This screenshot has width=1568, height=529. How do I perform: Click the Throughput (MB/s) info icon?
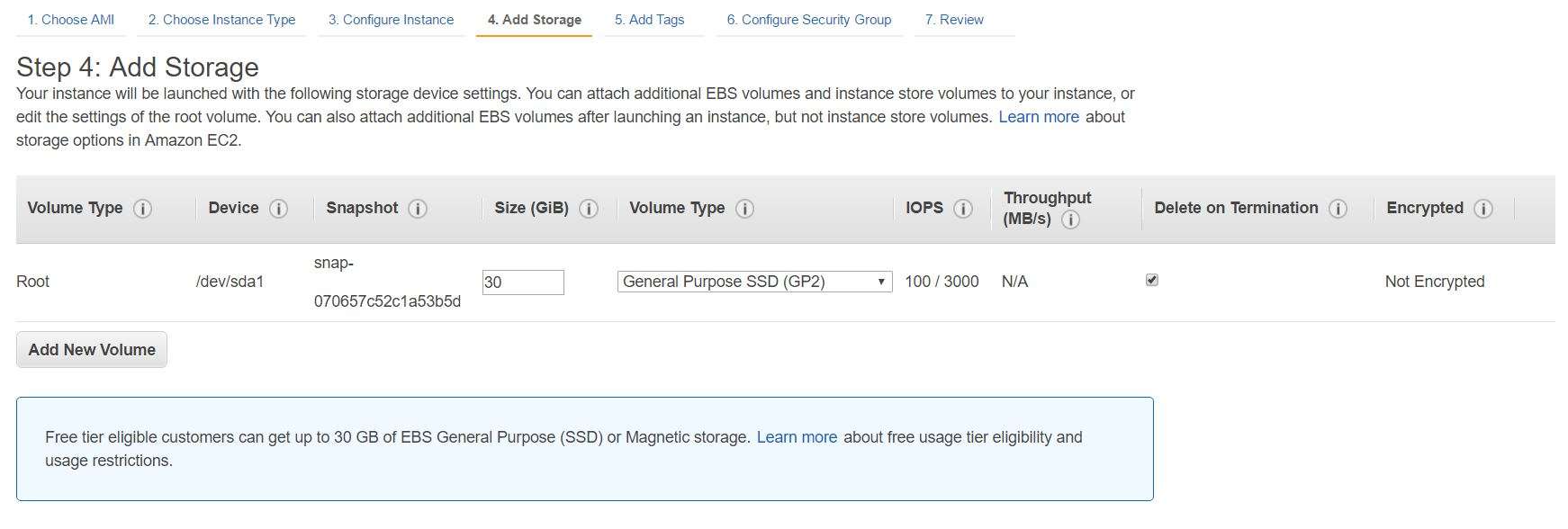click(1070, 220)
